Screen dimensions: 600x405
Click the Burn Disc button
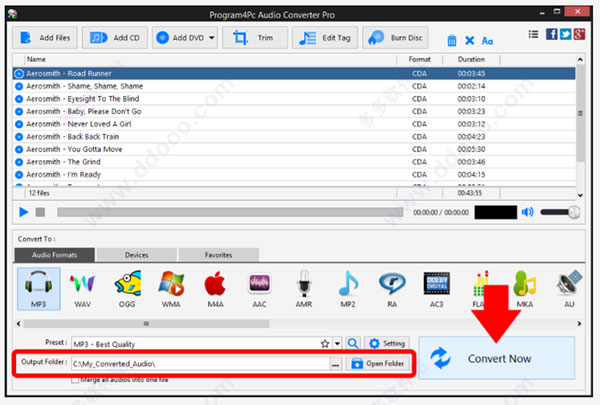[x=395, y=38]
